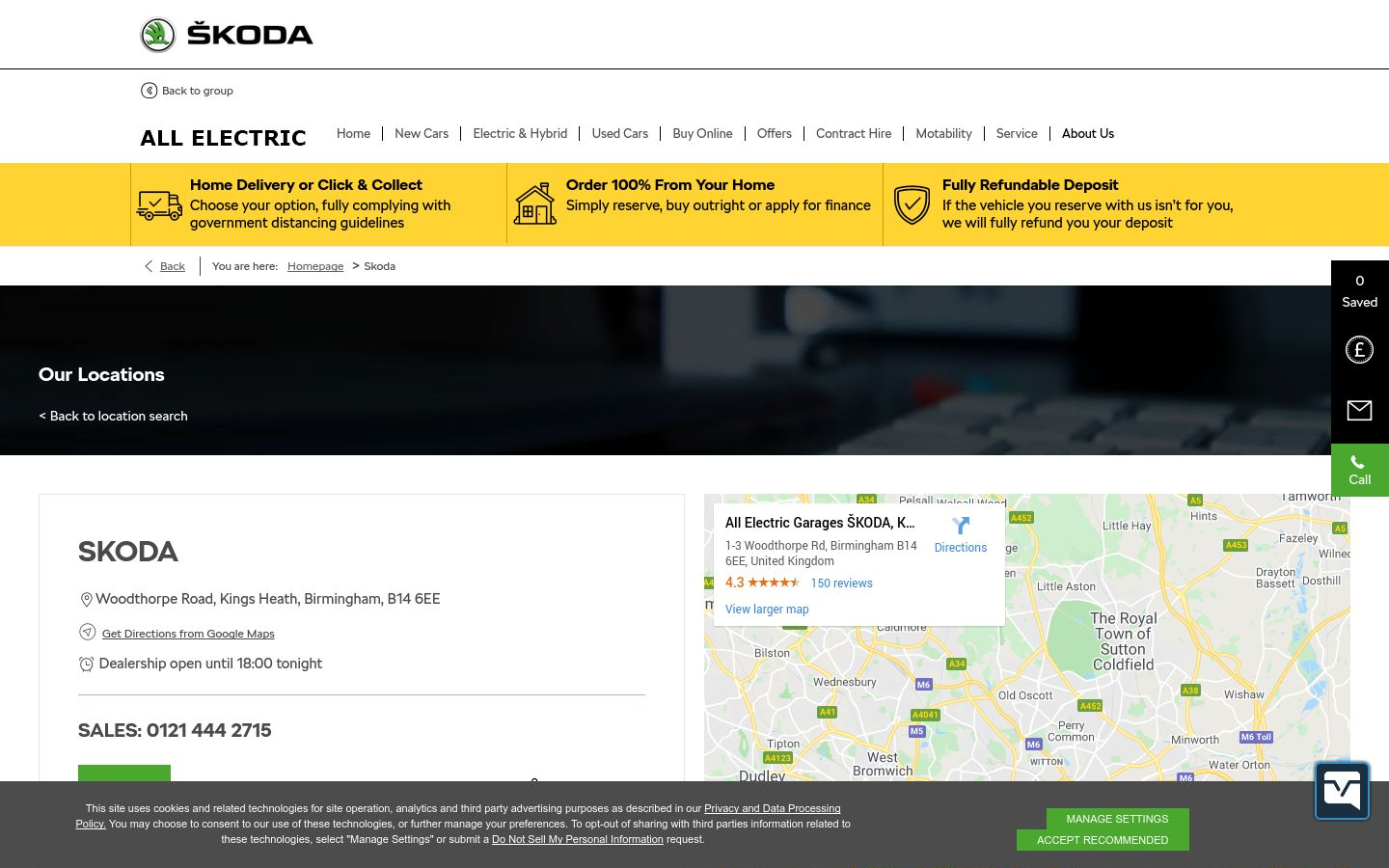Screen dimensions: 1389x868
Task: Open the About Us menu item
Action: pyautogui.click(x=1088, y=134)
